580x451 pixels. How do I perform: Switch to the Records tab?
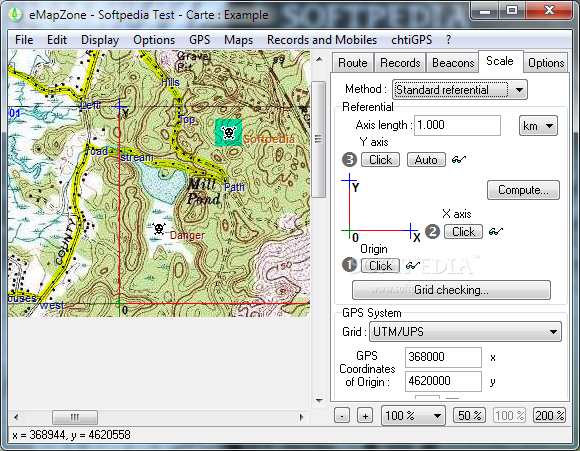click(x=400, y=63)
